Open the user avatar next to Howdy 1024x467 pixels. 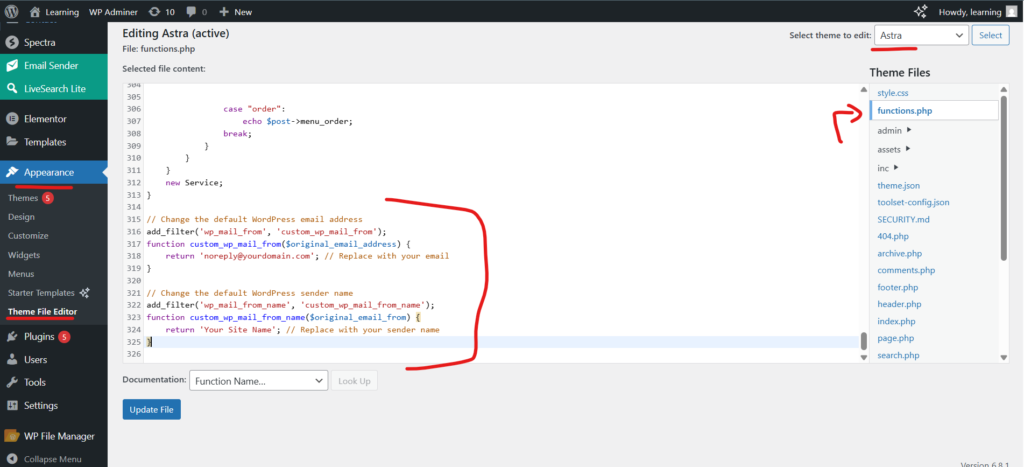pos(1011,12)
